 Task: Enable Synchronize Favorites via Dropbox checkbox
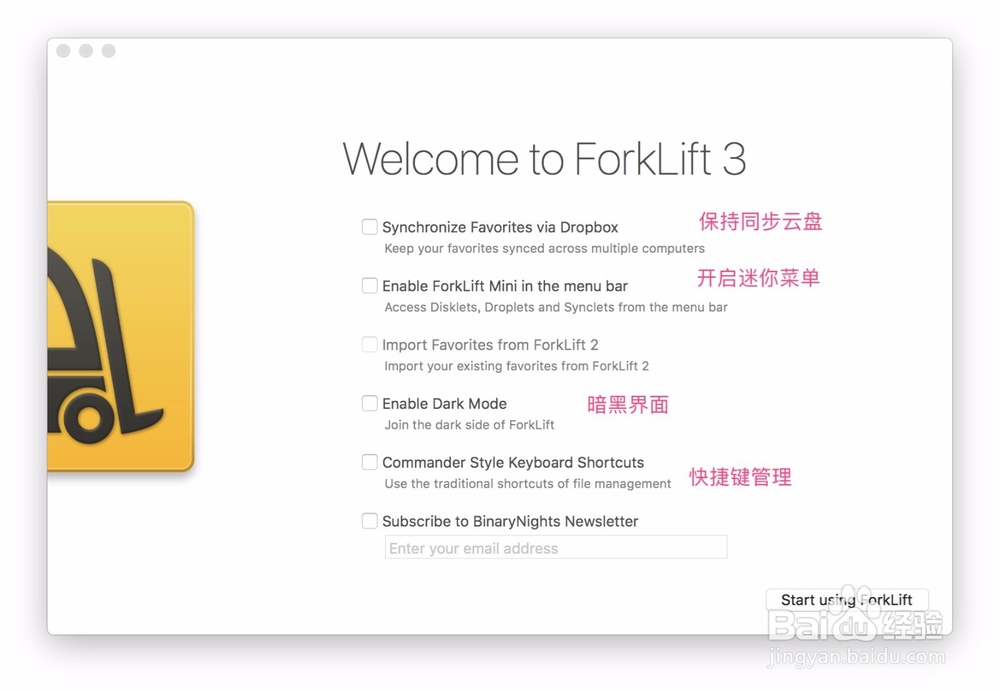click(x=369, y=227)
